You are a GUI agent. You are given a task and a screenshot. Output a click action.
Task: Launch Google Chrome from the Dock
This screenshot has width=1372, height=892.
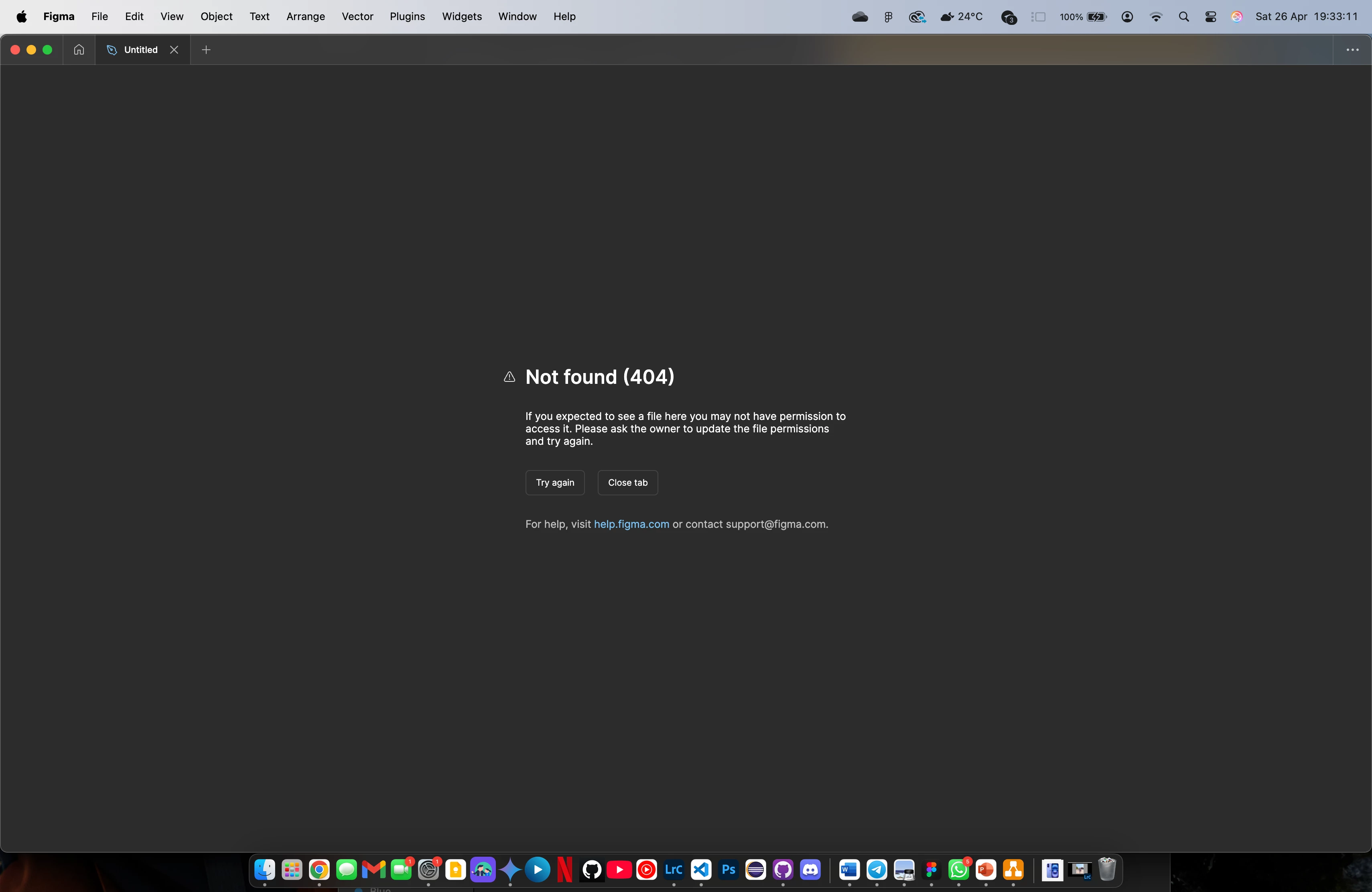tap(319, 870)
